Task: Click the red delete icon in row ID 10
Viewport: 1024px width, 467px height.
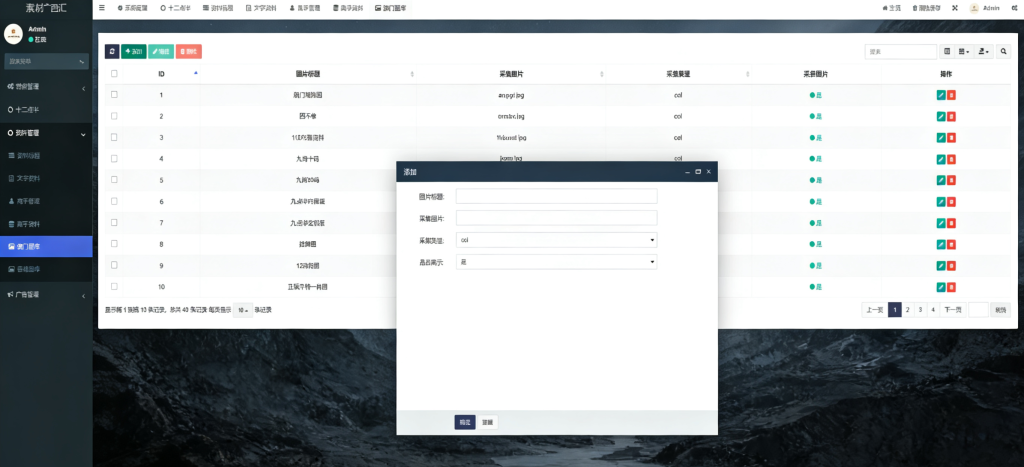Action: coord(952,287)
